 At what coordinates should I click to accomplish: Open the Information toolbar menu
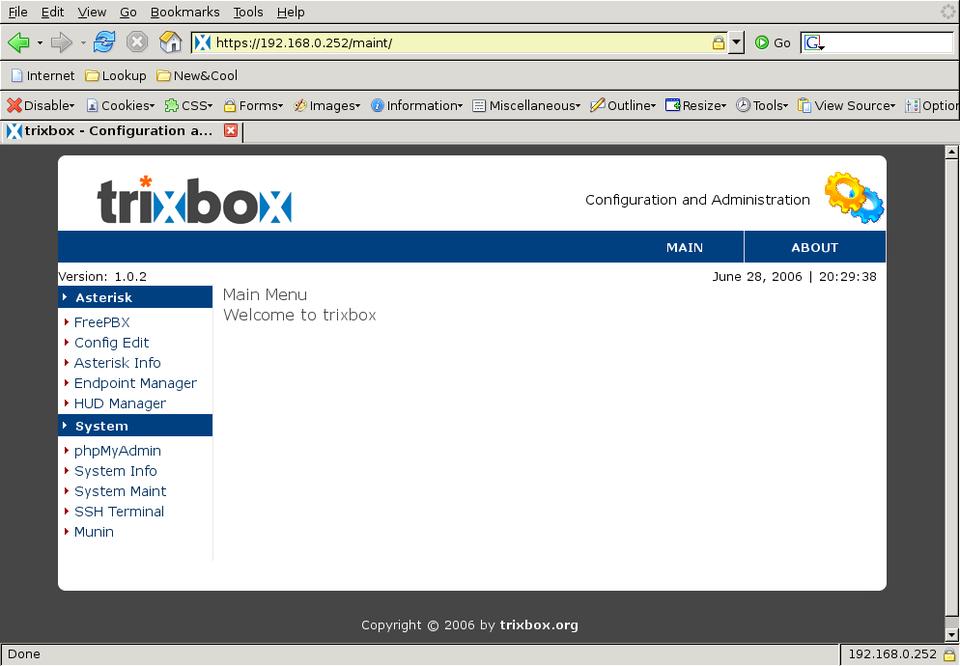pyautogui.click(x=416, y=105)
